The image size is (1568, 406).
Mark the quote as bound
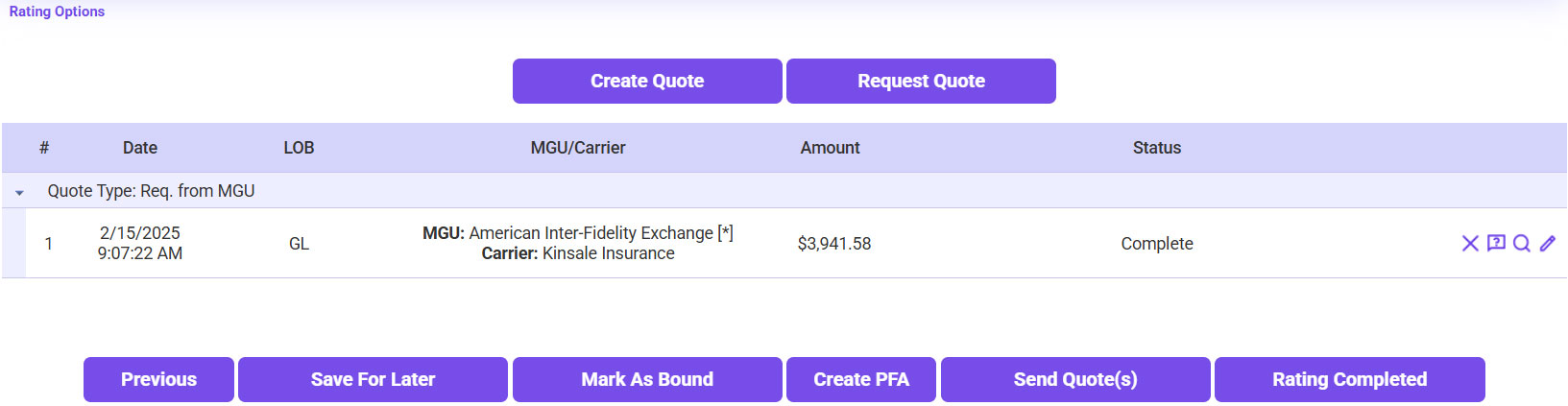pyautogui.click(x=647, y=380)
